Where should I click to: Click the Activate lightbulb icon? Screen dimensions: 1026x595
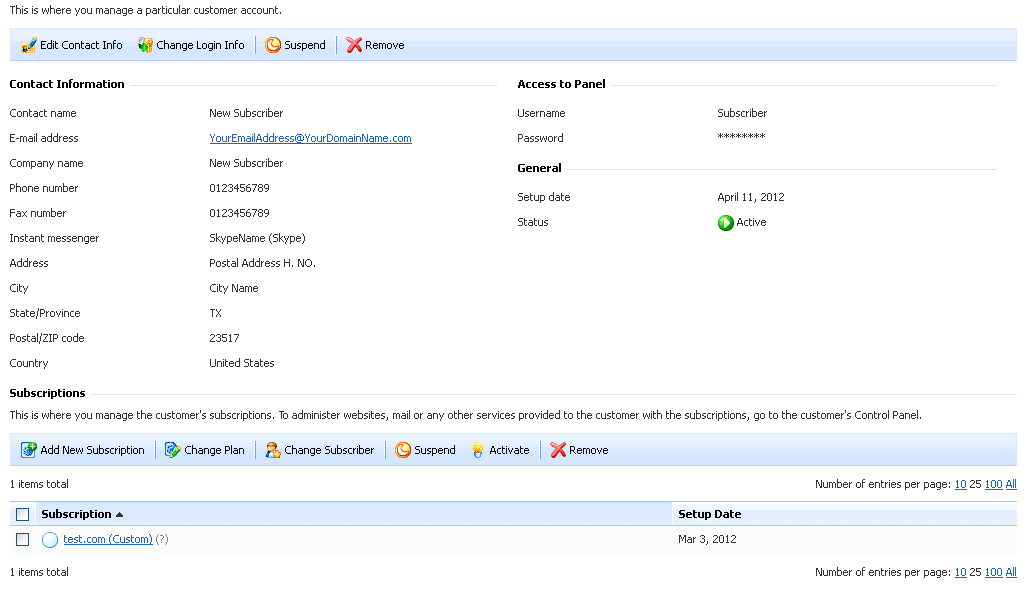478,450
